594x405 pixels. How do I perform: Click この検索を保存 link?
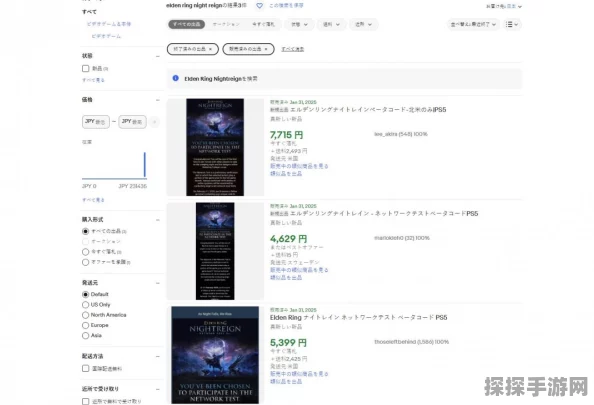click(x=286, y=6)
